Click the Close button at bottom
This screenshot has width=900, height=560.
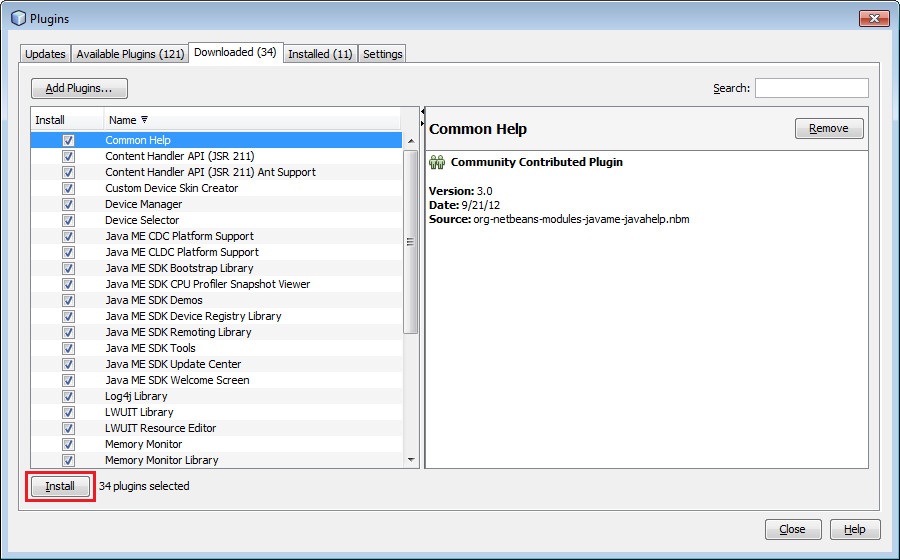pos(793,529)
